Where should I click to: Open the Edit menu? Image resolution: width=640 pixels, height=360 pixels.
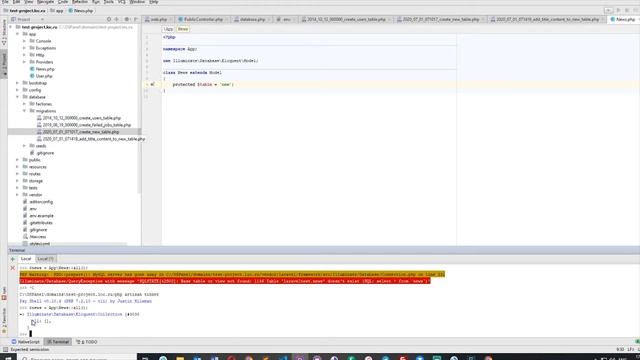tap(16, 2)
